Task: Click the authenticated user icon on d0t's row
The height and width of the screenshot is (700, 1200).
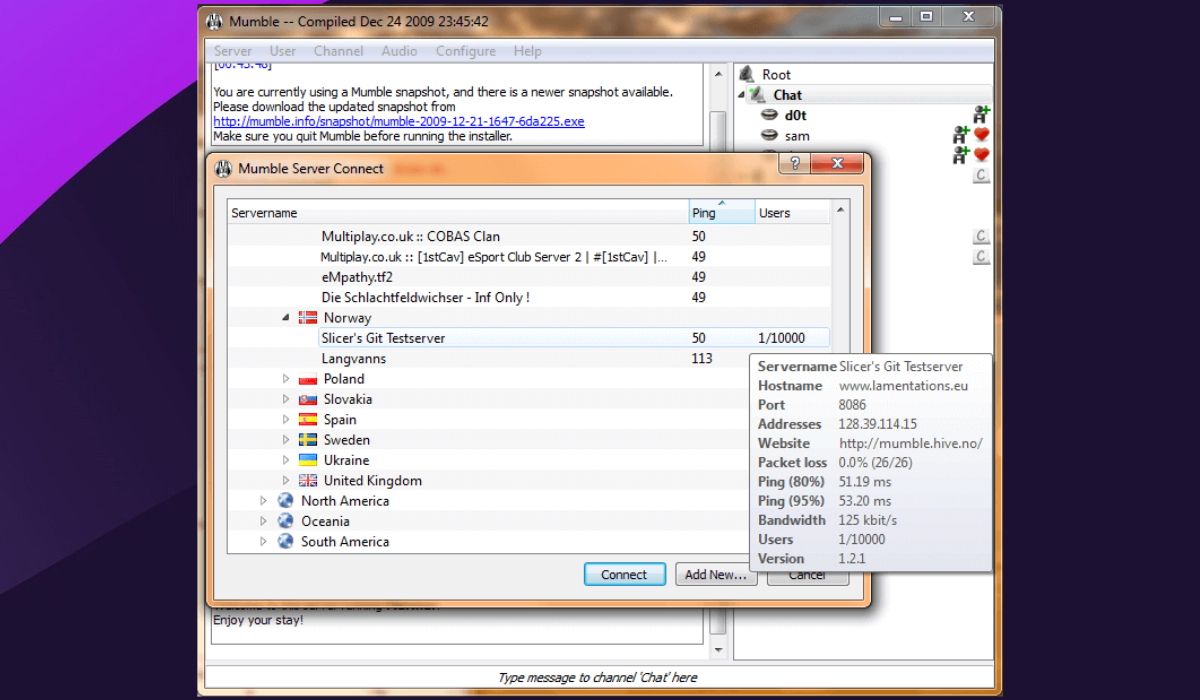Action: tap(981, 114)
